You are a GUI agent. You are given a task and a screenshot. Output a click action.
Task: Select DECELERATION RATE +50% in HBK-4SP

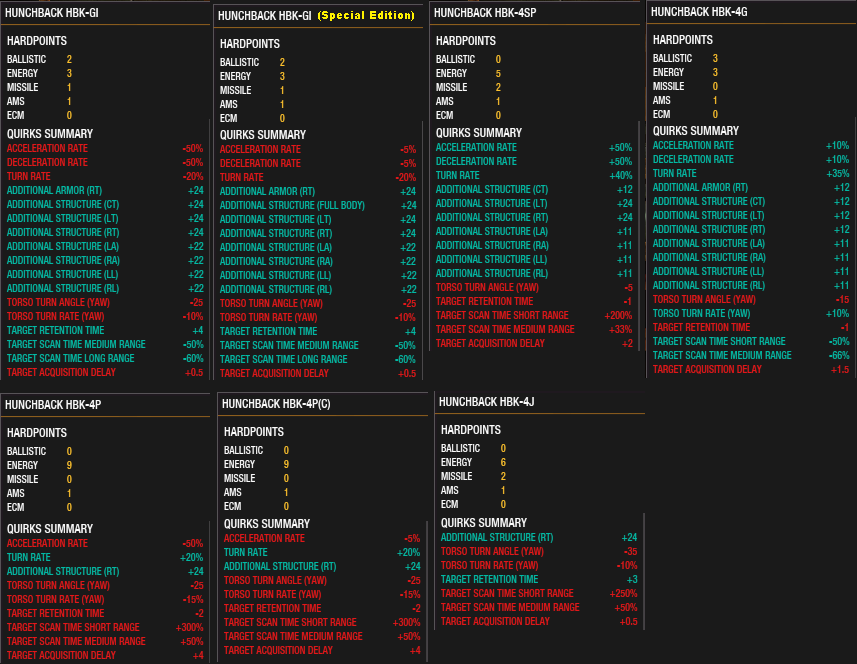534,161
